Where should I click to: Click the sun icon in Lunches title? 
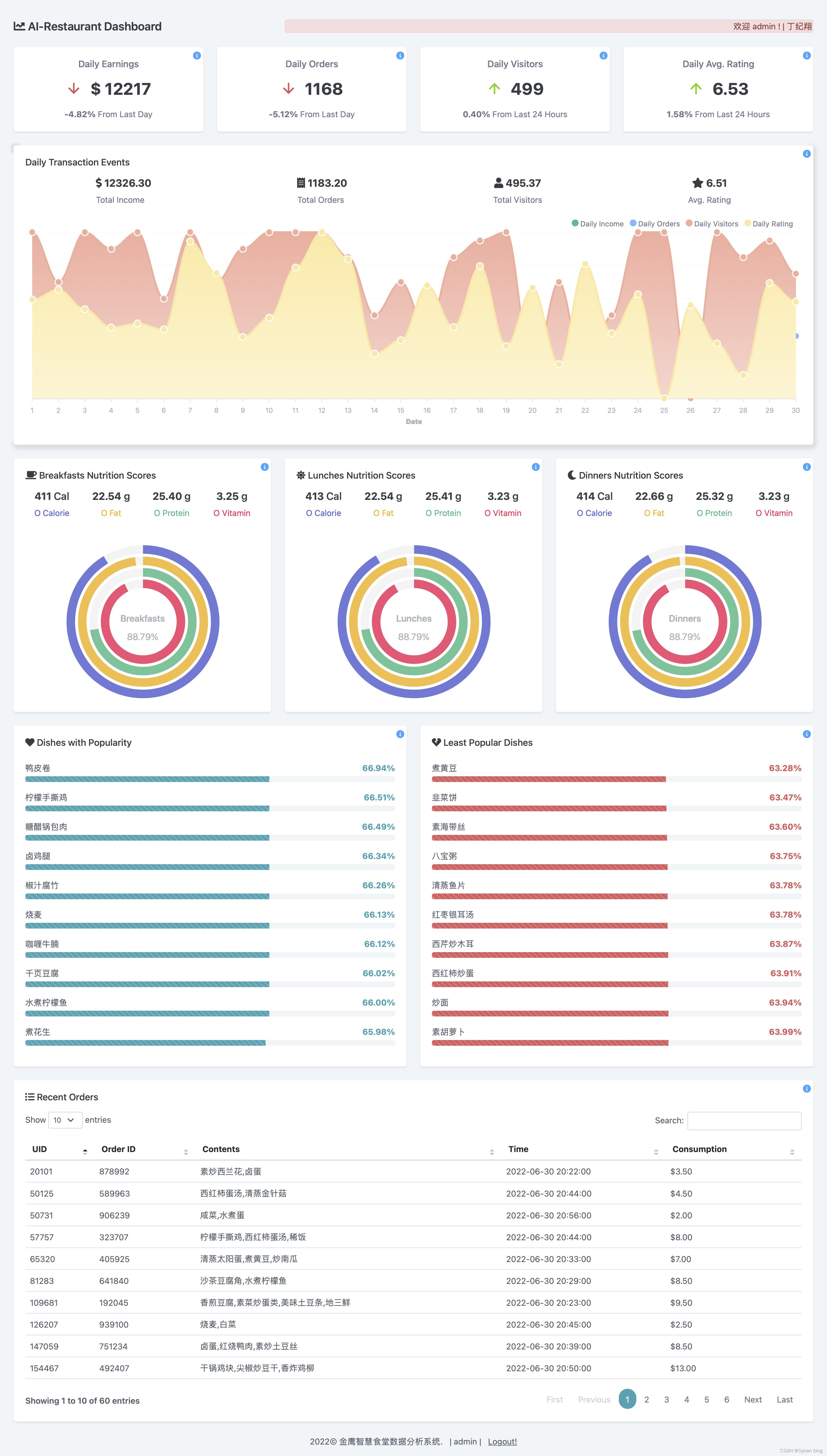(301, 475)
